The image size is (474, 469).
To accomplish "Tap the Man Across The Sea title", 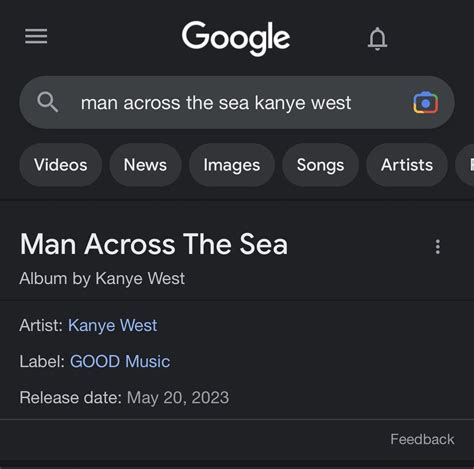I will click(154, 244).
